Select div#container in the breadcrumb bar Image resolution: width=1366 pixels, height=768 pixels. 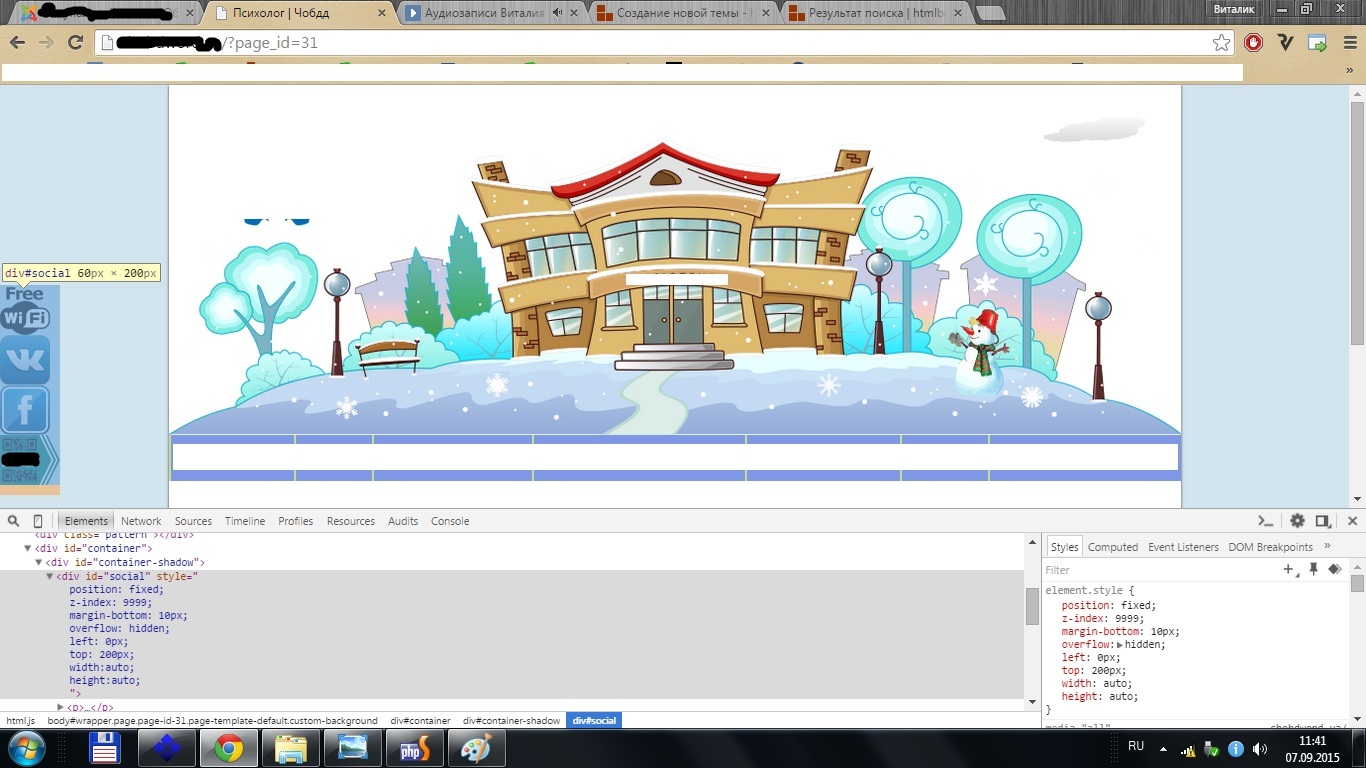[x=420, y=720]
